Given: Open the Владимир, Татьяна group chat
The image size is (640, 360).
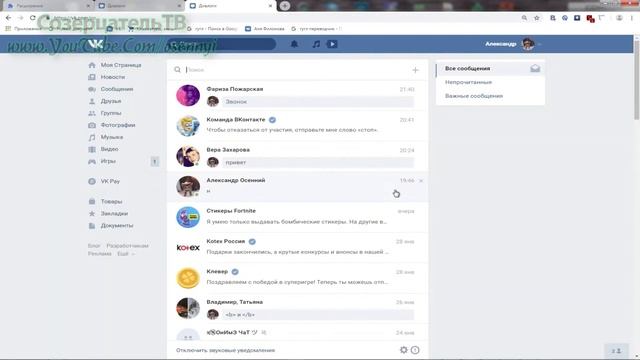Looking at the screenshot, I should pyautogui.click(x=297, y=308).
